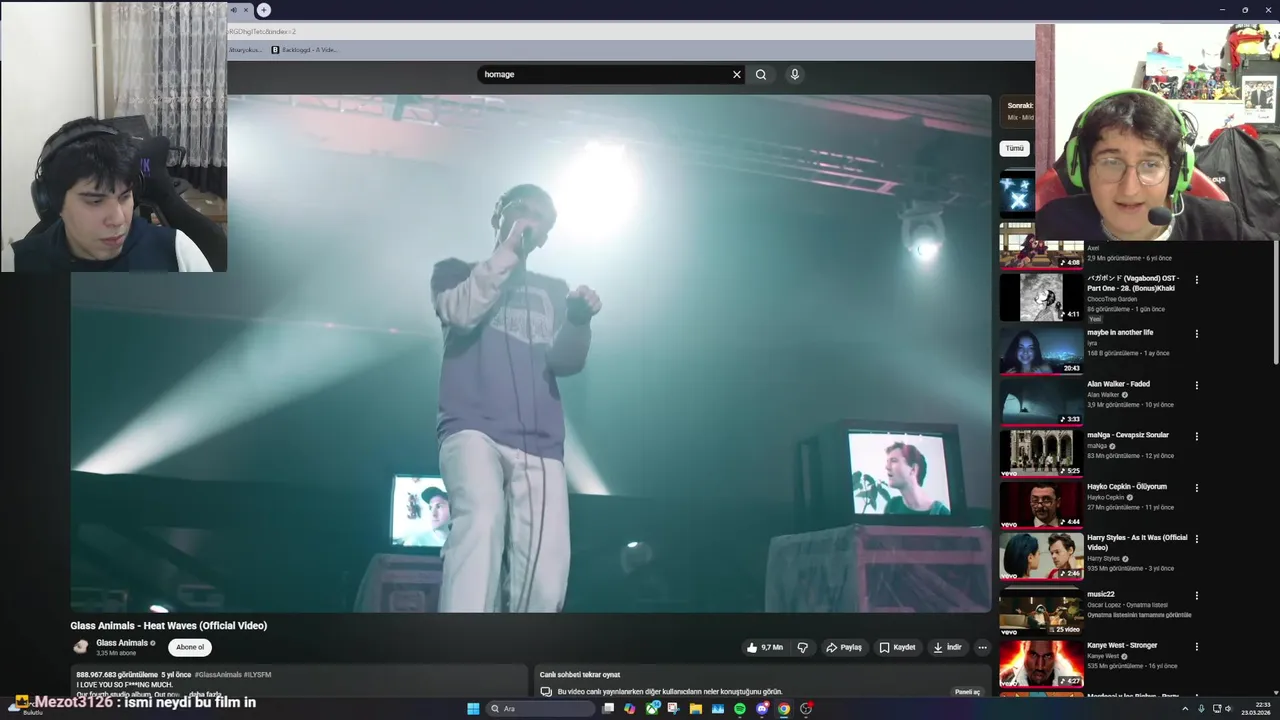Click the Heat Waves video player
Viewport: 1280px width, 720px height.
(530, 353)
